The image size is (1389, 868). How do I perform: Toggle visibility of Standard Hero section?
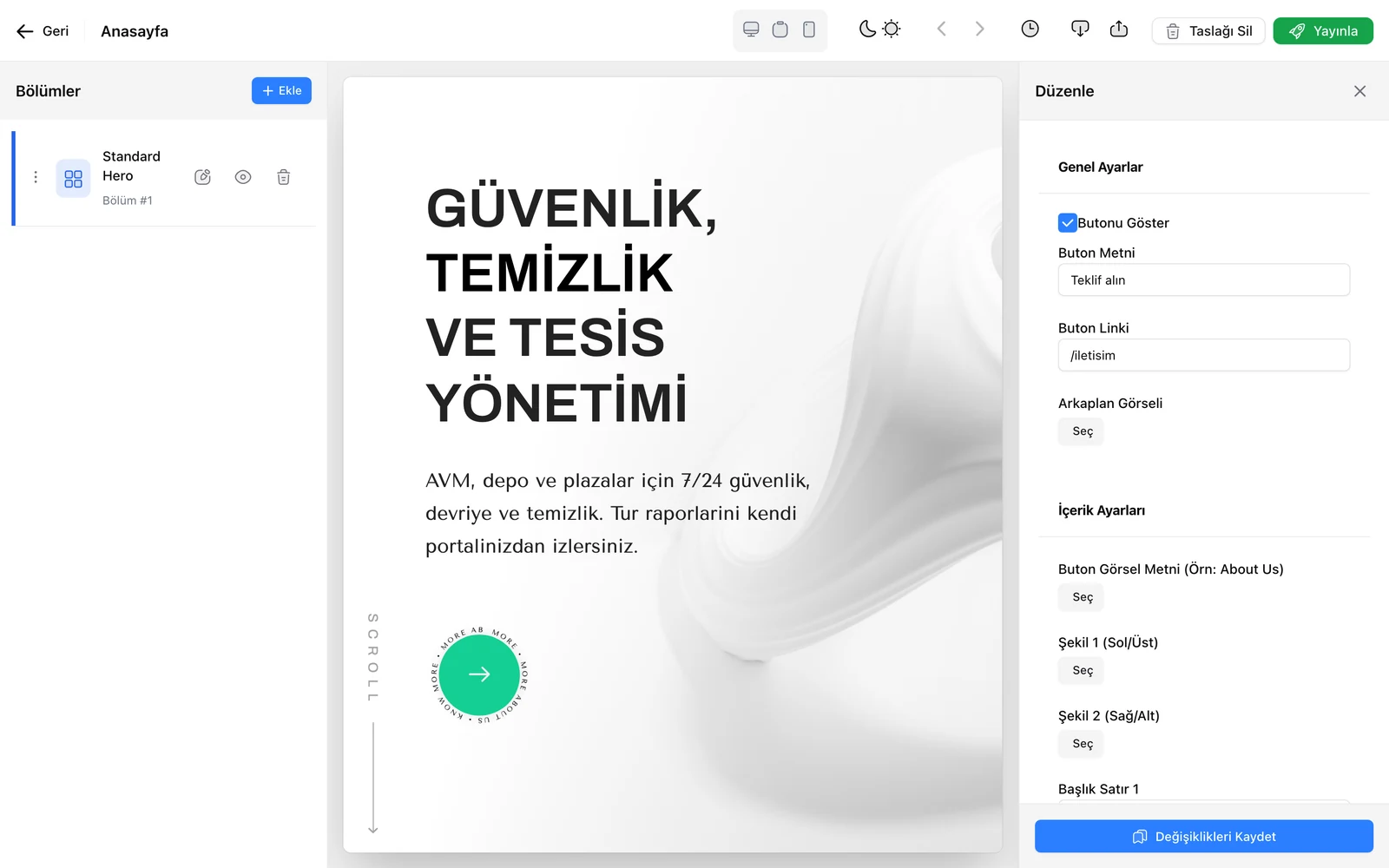[243, 177]
